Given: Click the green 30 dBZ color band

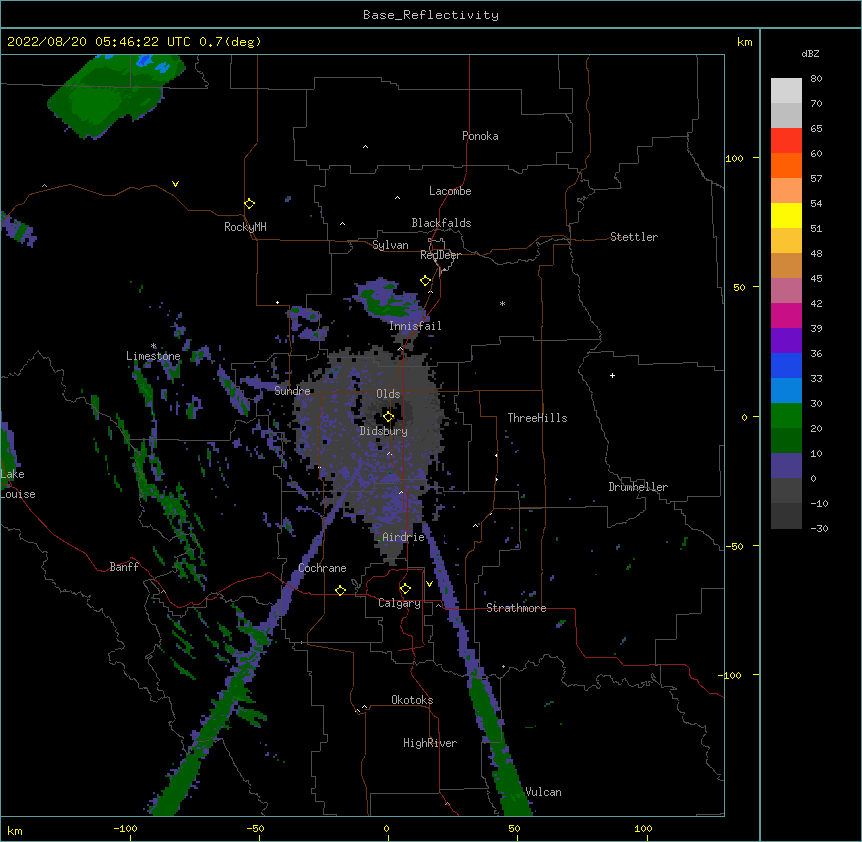Looking at the screenshot, I should point(786,416).
